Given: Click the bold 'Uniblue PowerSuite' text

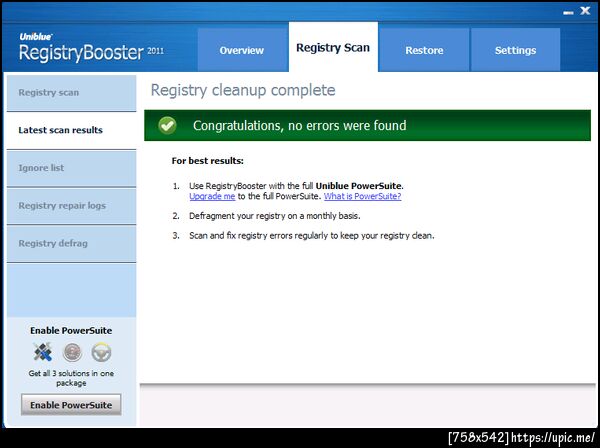Looking at the screenshot, I should pos(359,186).
